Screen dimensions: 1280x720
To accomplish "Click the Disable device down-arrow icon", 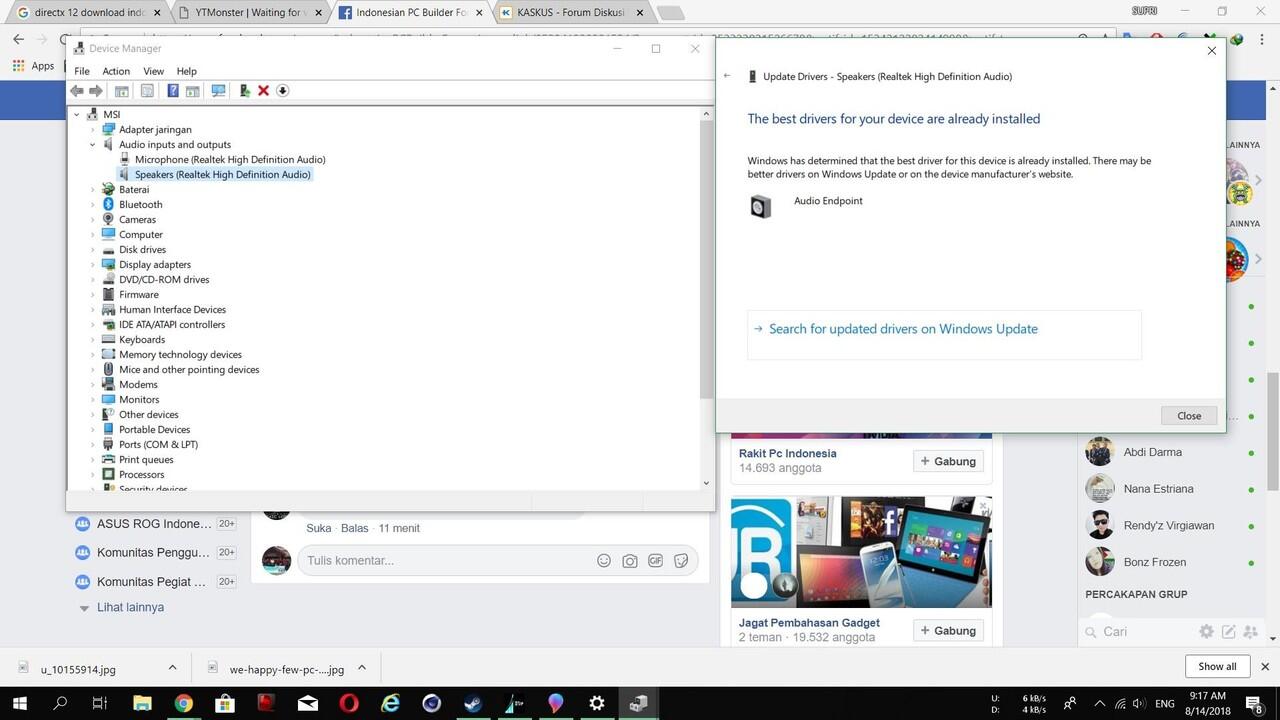I will (282, 91).
